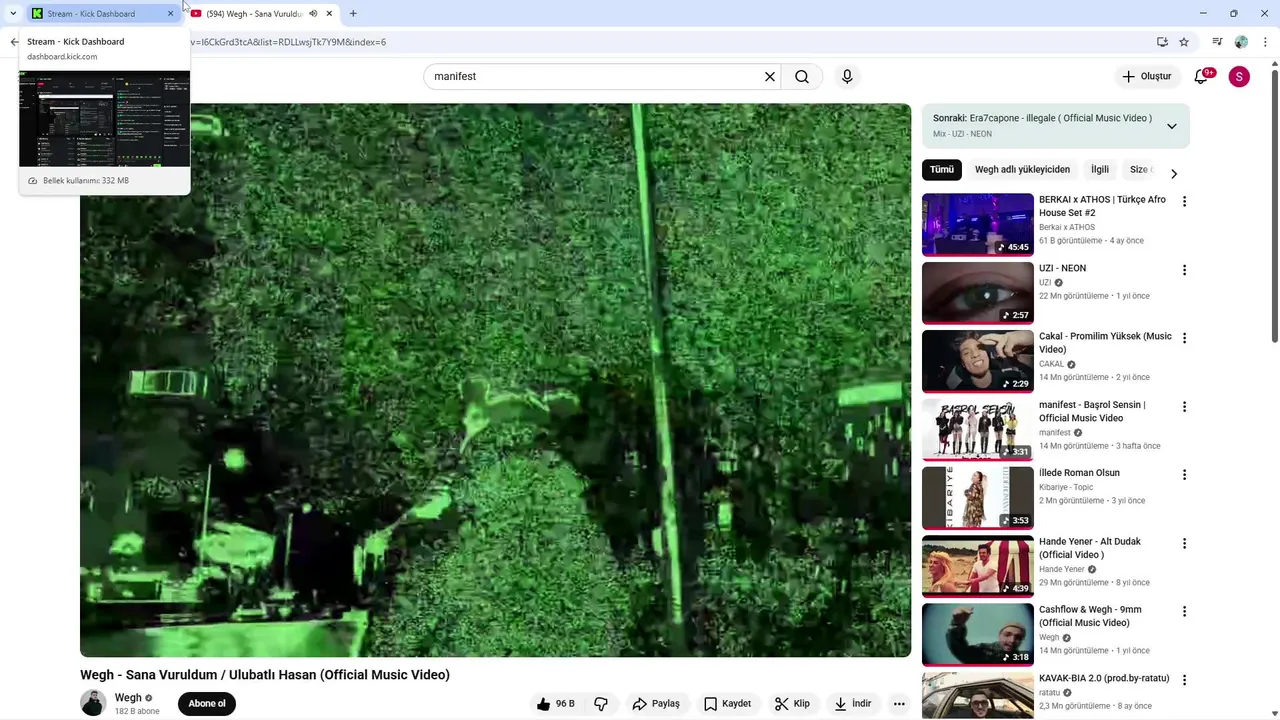Image resolution: width=1280 pixels, height=720 pixels.
Task: Select the Wegh adlı yükleyiciden chip
Action: click(1022, 170)
